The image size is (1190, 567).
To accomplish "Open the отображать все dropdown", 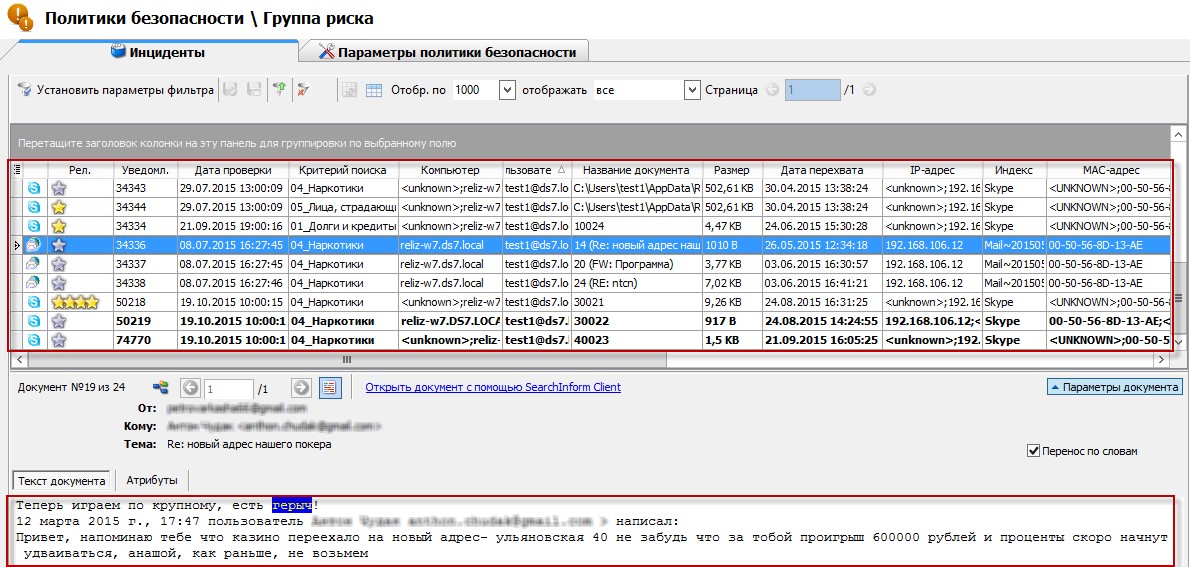I will point(691,90).
